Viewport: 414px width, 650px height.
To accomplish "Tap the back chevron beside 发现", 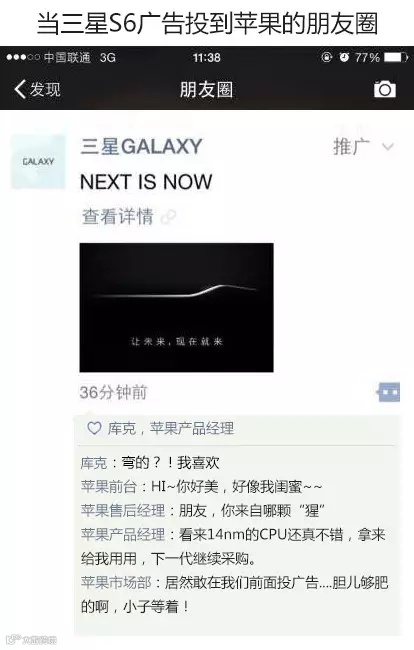I will click(x=20, y=89).
